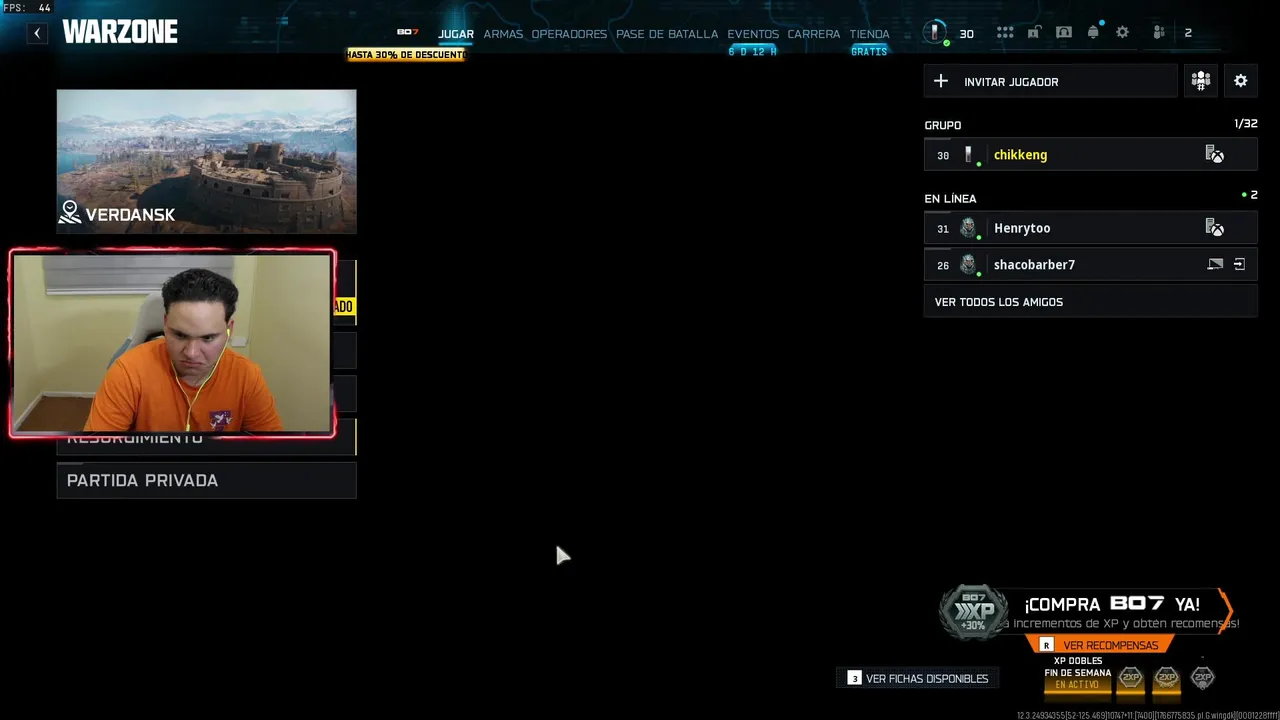
Task: Open the group code icon button
Action: coord(1201,81)
